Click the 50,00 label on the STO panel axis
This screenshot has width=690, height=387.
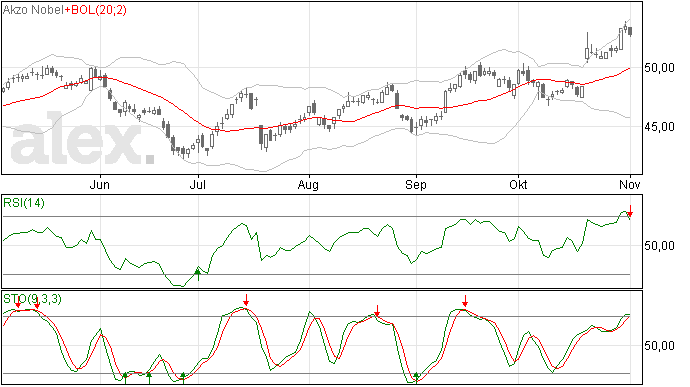(659, 346)
